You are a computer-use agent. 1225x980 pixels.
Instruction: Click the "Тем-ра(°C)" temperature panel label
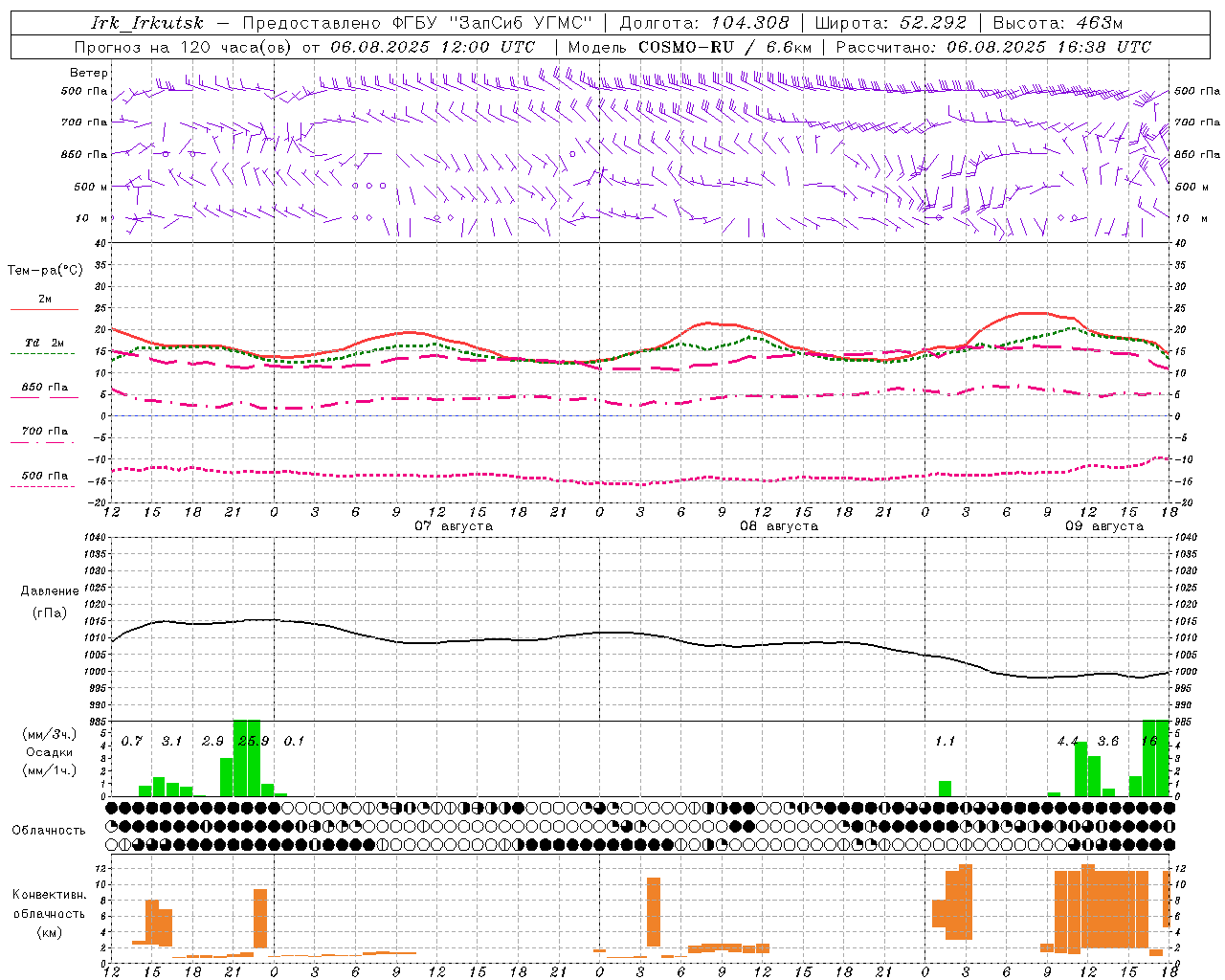pyautogui.click(x=45, y=271)
